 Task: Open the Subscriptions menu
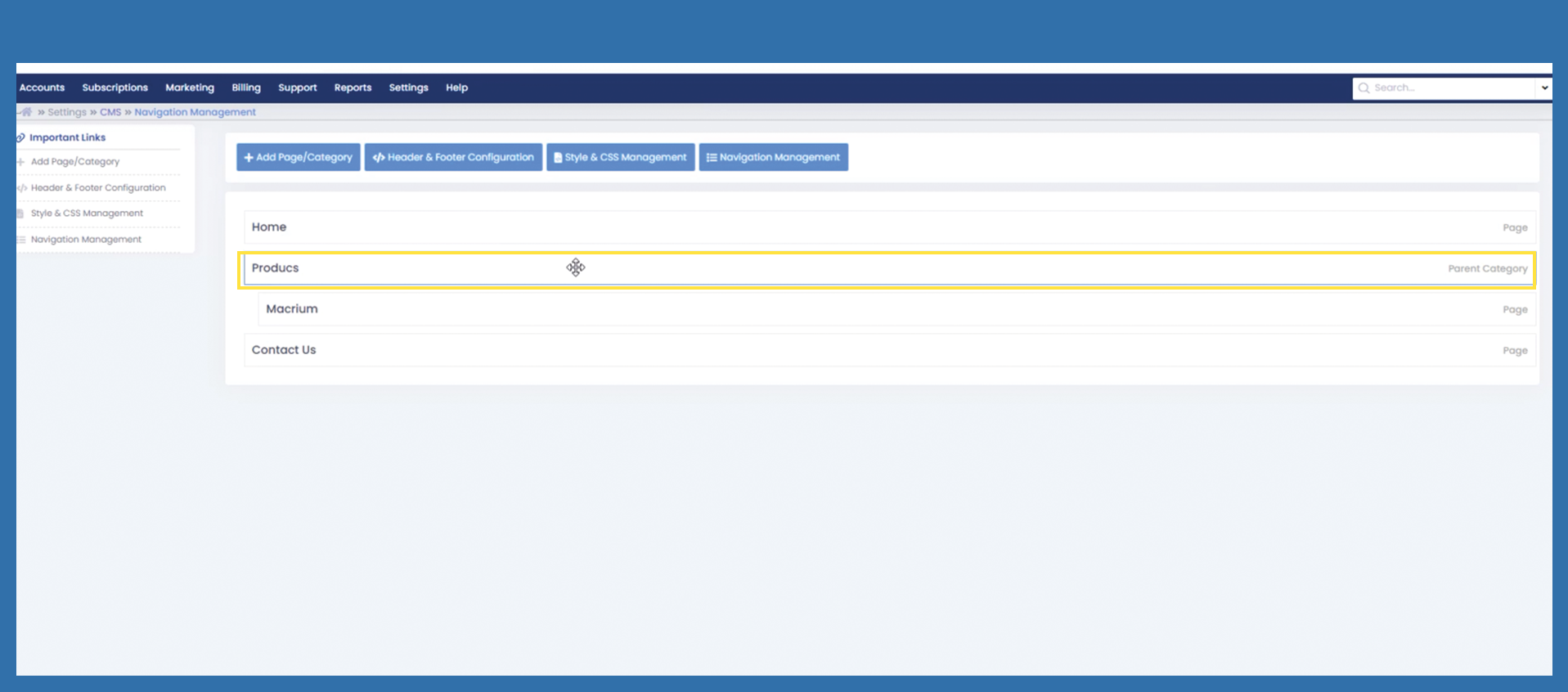click(x=115, y=88)
